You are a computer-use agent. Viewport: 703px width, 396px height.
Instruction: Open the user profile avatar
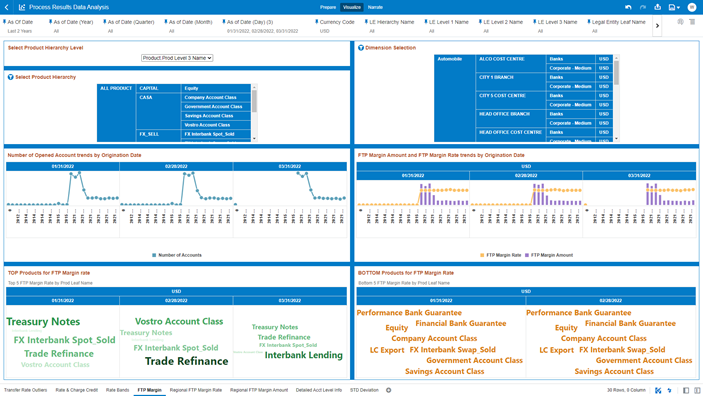point(692,7)
